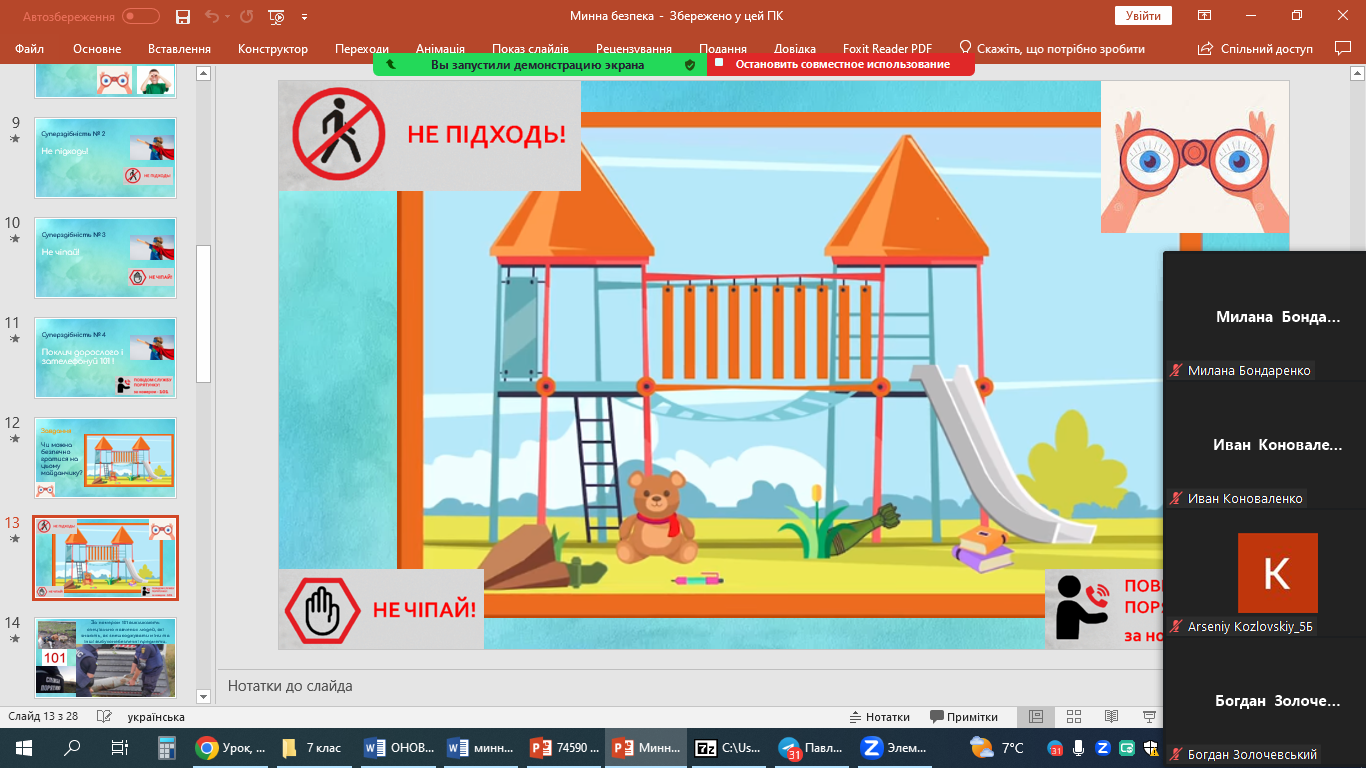Open the Undo history dropdown arrow
Image resolution: width=1366 pixels, height=768 pixels.
click(228, 16)
